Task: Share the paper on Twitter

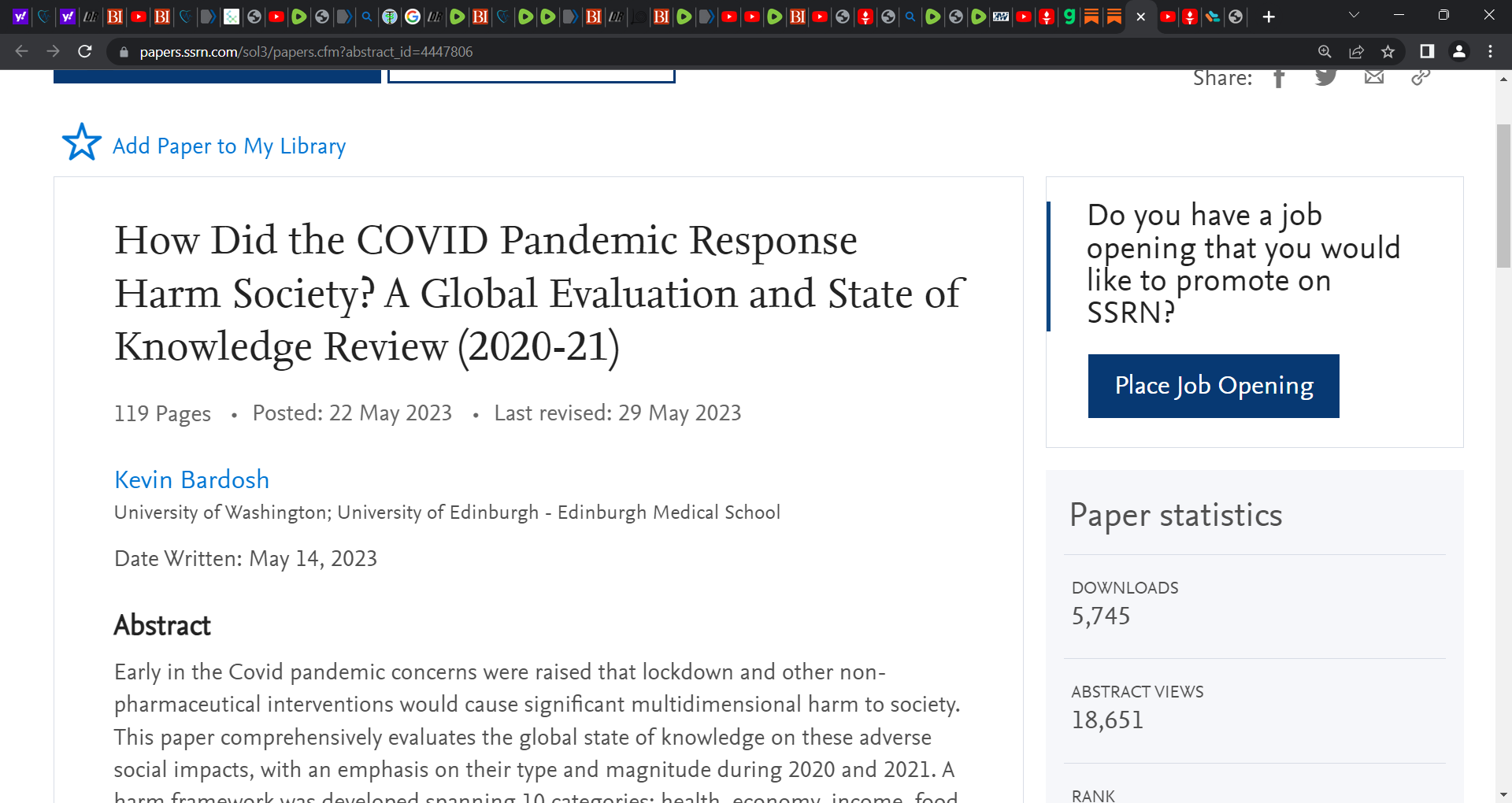Action: 1326,77
